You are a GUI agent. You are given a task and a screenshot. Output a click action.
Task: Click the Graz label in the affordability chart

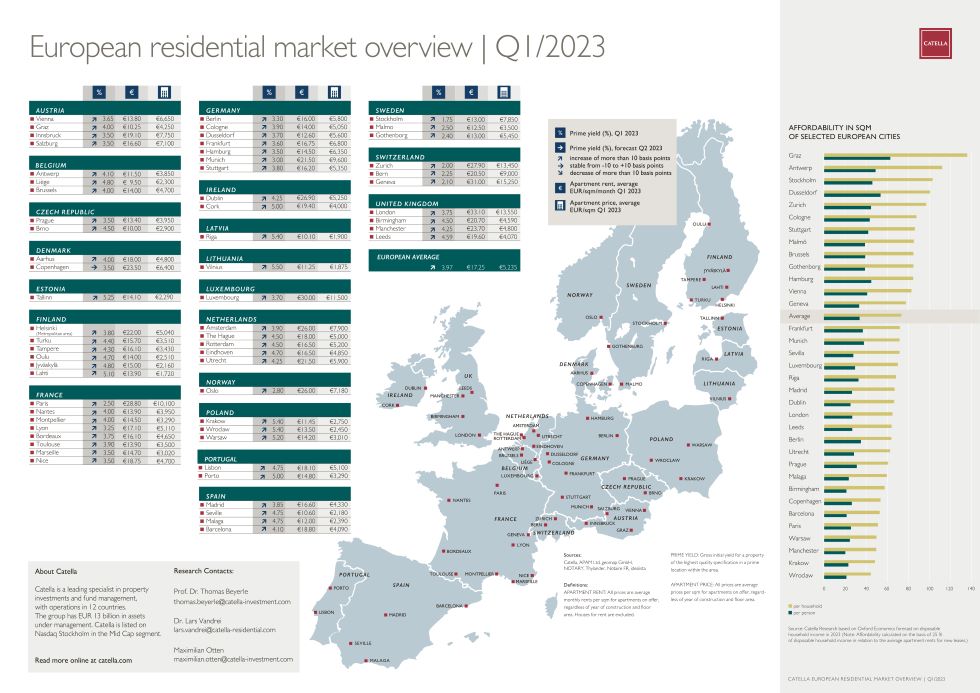[x=795, y=156]
